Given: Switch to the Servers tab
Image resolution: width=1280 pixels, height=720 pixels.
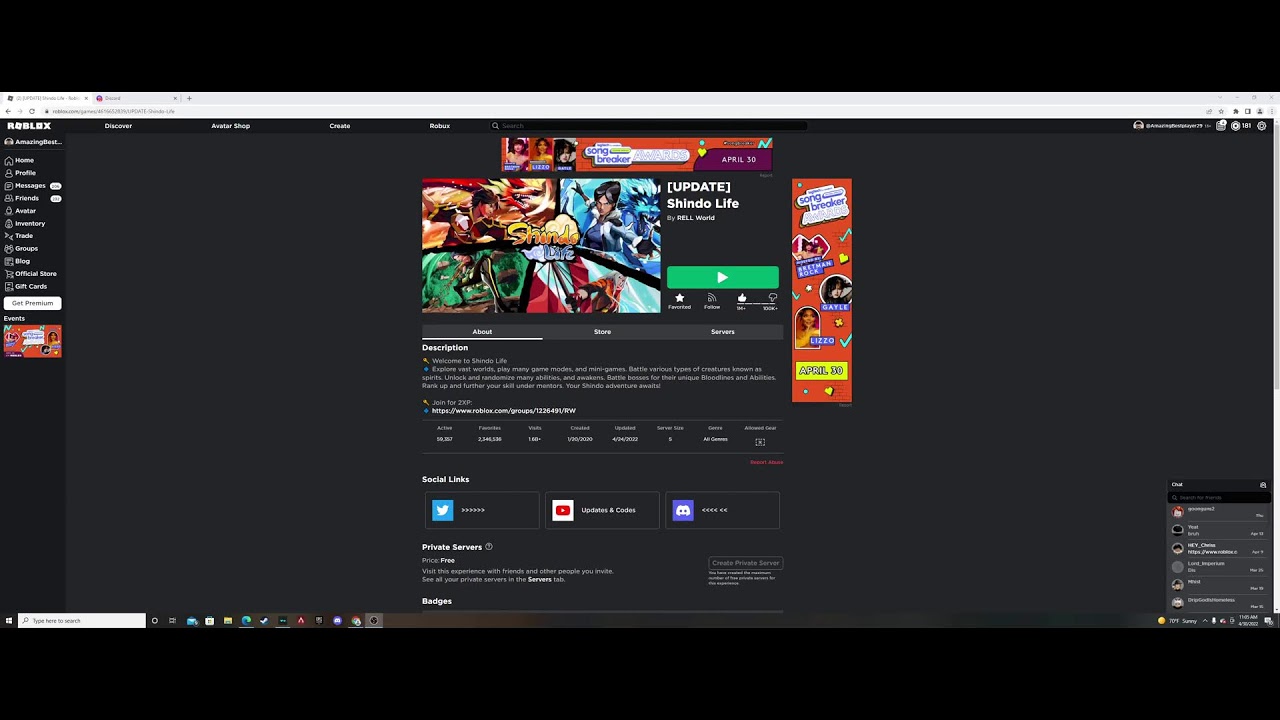Looking at the screenshot, I should tap(722, 332).
